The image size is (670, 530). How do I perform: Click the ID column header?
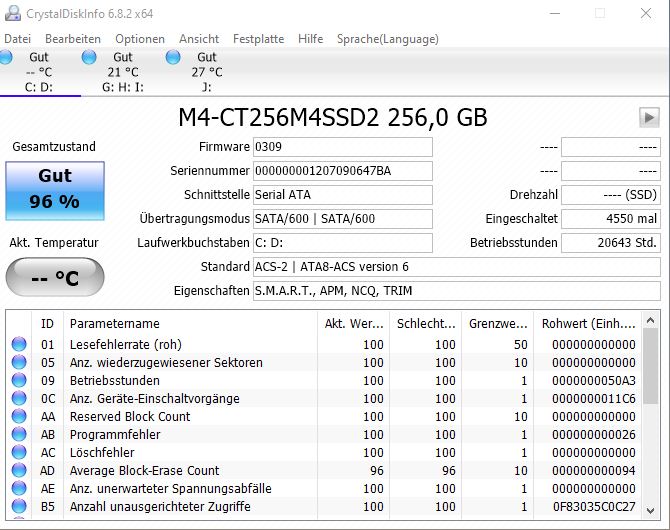47,324
